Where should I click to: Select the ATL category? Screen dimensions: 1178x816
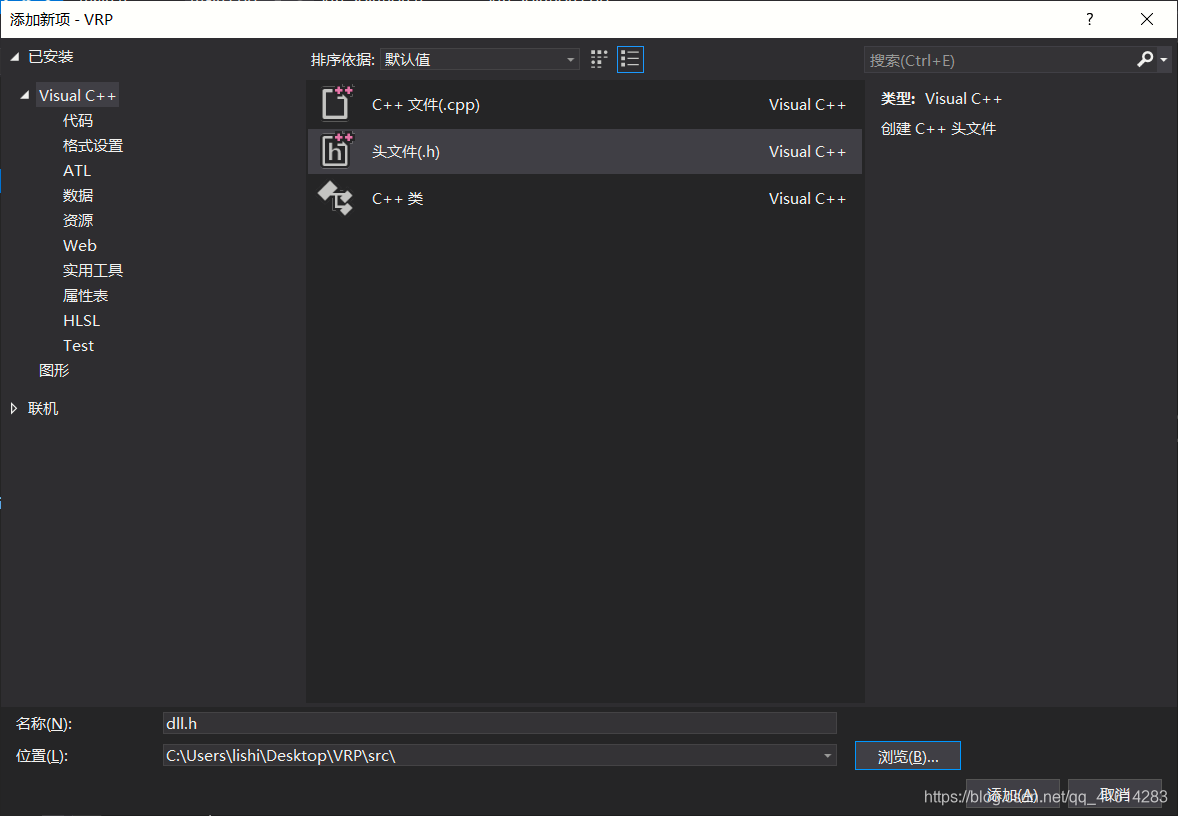coord(77,171)
